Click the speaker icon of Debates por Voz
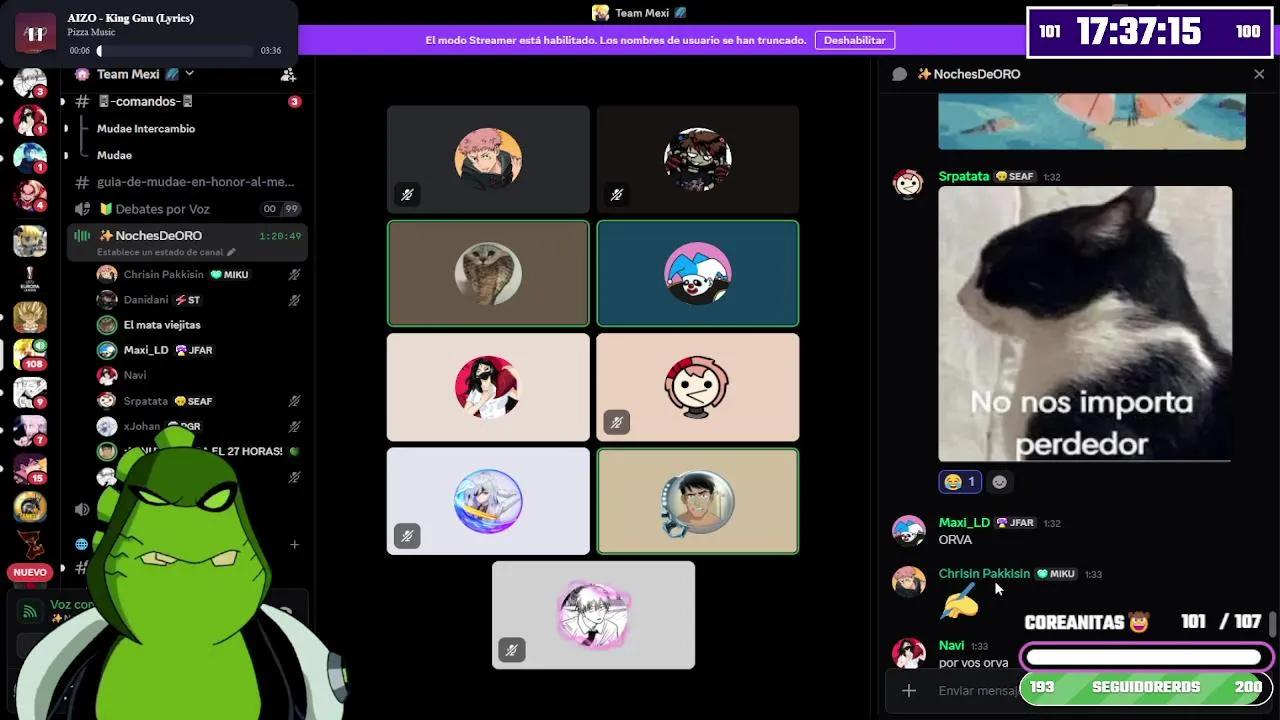 point(82,209)
